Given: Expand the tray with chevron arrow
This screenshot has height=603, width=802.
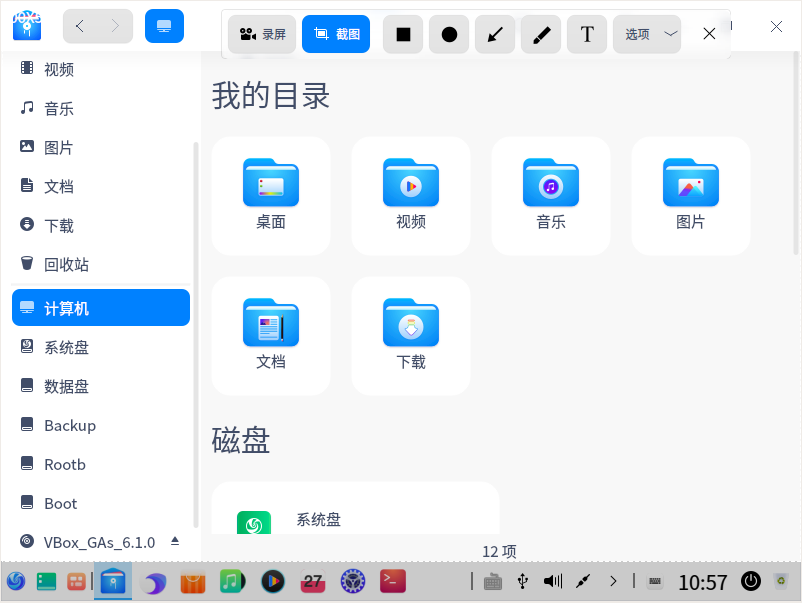Looking at the screenshot, I should [x=613, y=582].
